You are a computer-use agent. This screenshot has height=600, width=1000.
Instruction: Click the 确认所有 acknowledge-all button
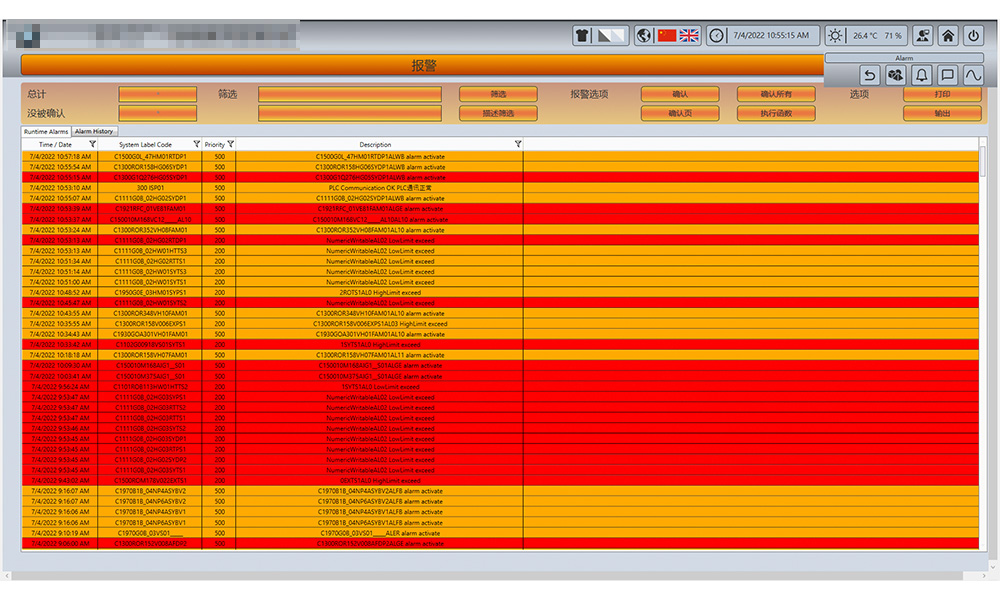[776, 94]
